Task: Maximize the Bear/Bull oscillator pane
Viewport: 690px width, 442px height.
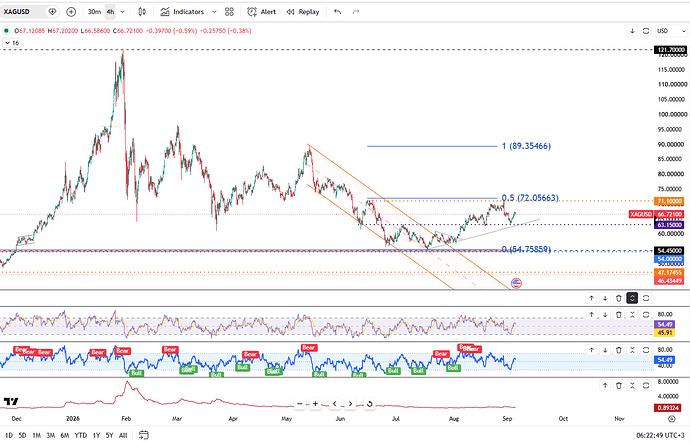Action: point(646,350)
